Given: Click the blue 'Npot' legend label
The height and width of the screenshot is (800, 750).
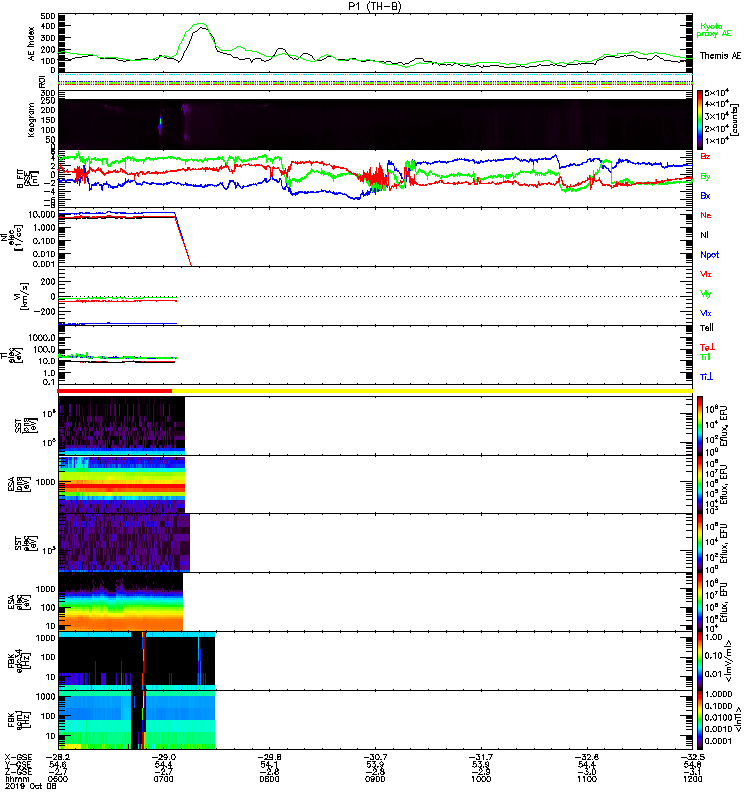Looking at the screenshot, I should click(x=709, y=253).
